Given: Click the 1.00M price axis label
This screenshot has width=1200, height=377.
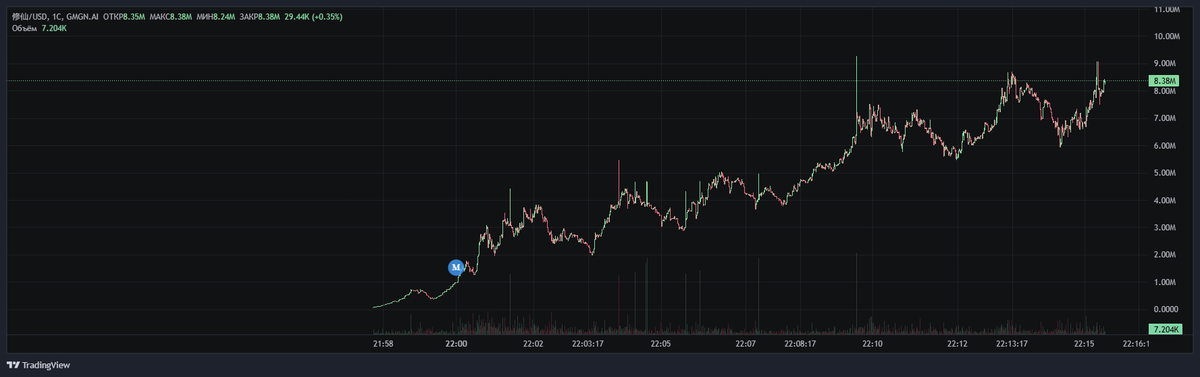Looking at the screenshot, I should pos(1166,282).
